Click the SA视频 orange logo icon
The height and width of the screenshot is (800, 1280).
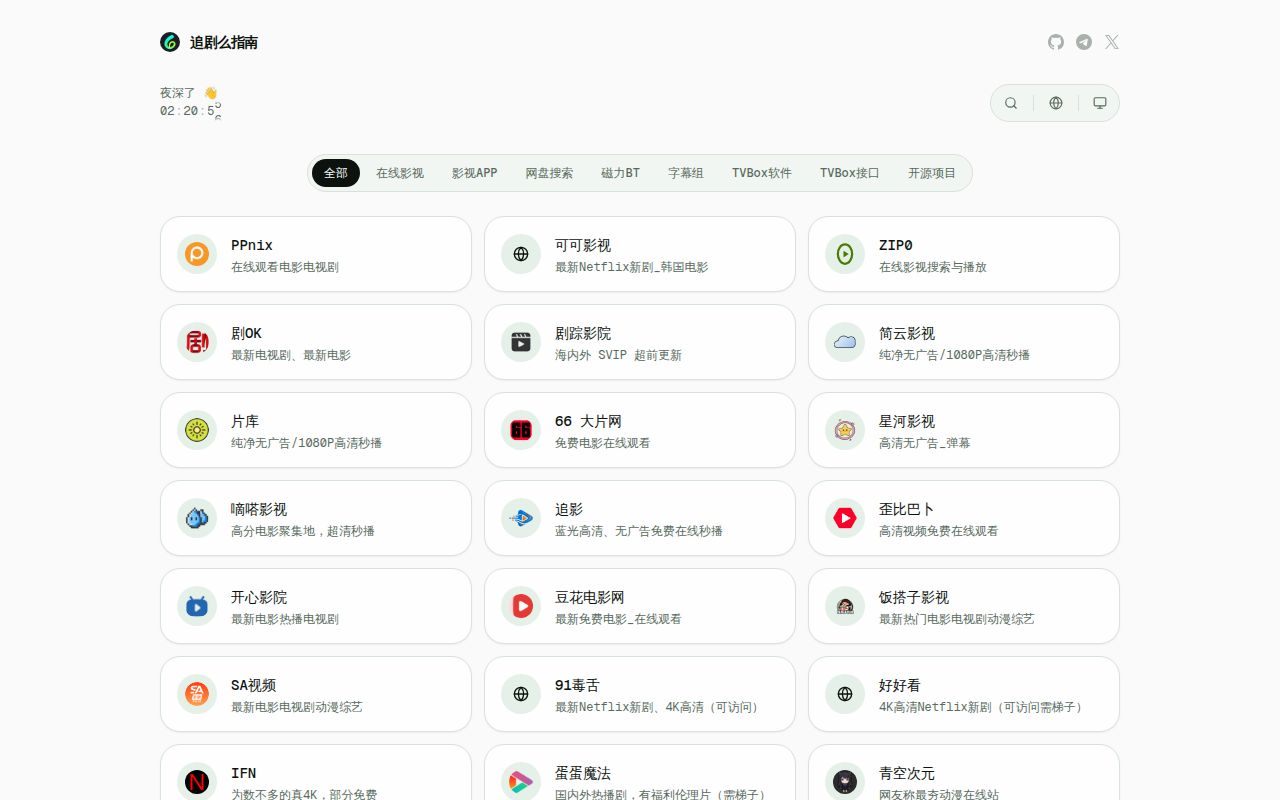click(x=197, y=694)
